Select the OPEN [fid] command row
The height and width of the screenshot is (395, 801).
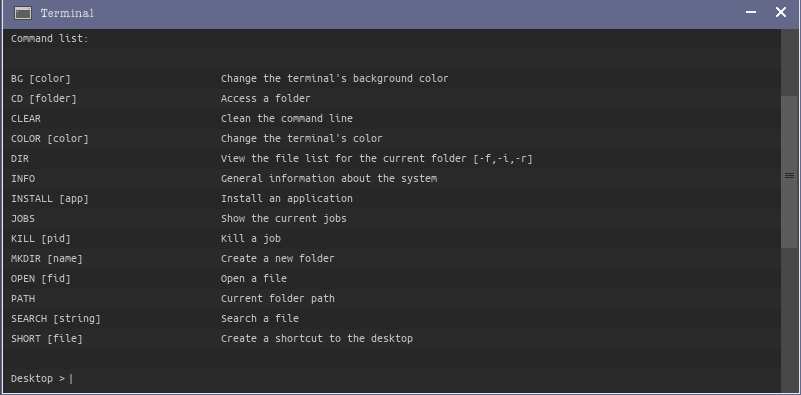pos(392,278)
